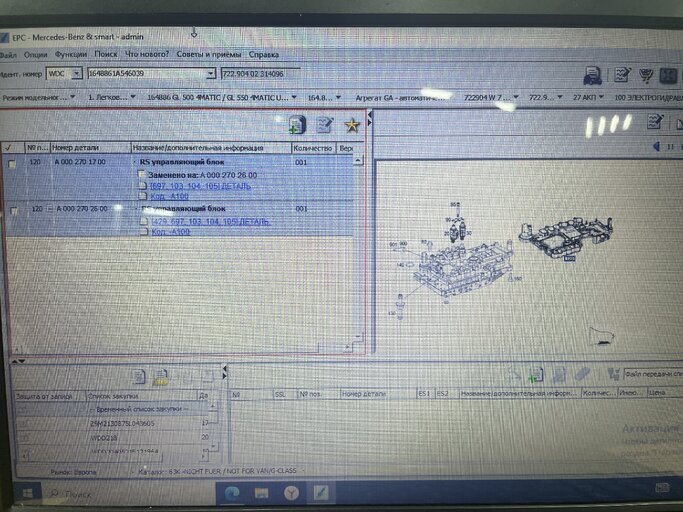The width and height of the screenshot is (683, 512).
Task: Open the vehicle datacard icon in top toolbar
Action: [592, 76]
